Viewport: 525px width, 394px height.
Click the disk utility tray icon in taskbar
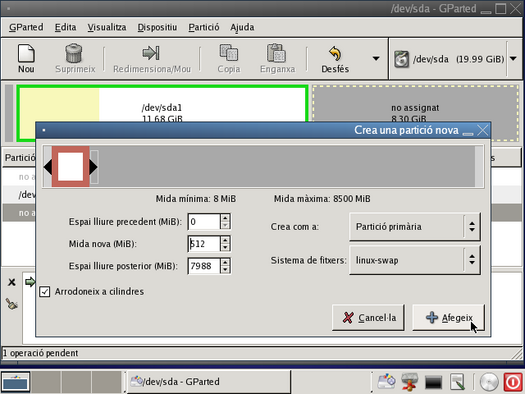click(386, 382)
